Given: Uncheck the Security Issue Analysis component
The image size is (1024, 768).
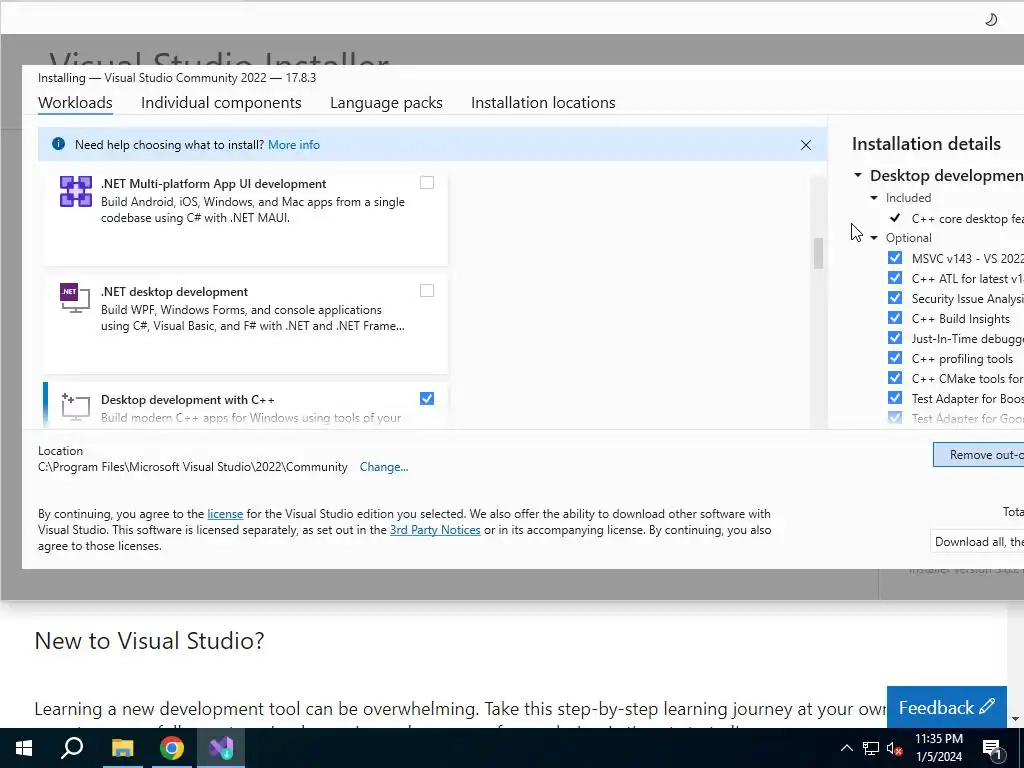Looking at the screenshot, I should 895,298.
